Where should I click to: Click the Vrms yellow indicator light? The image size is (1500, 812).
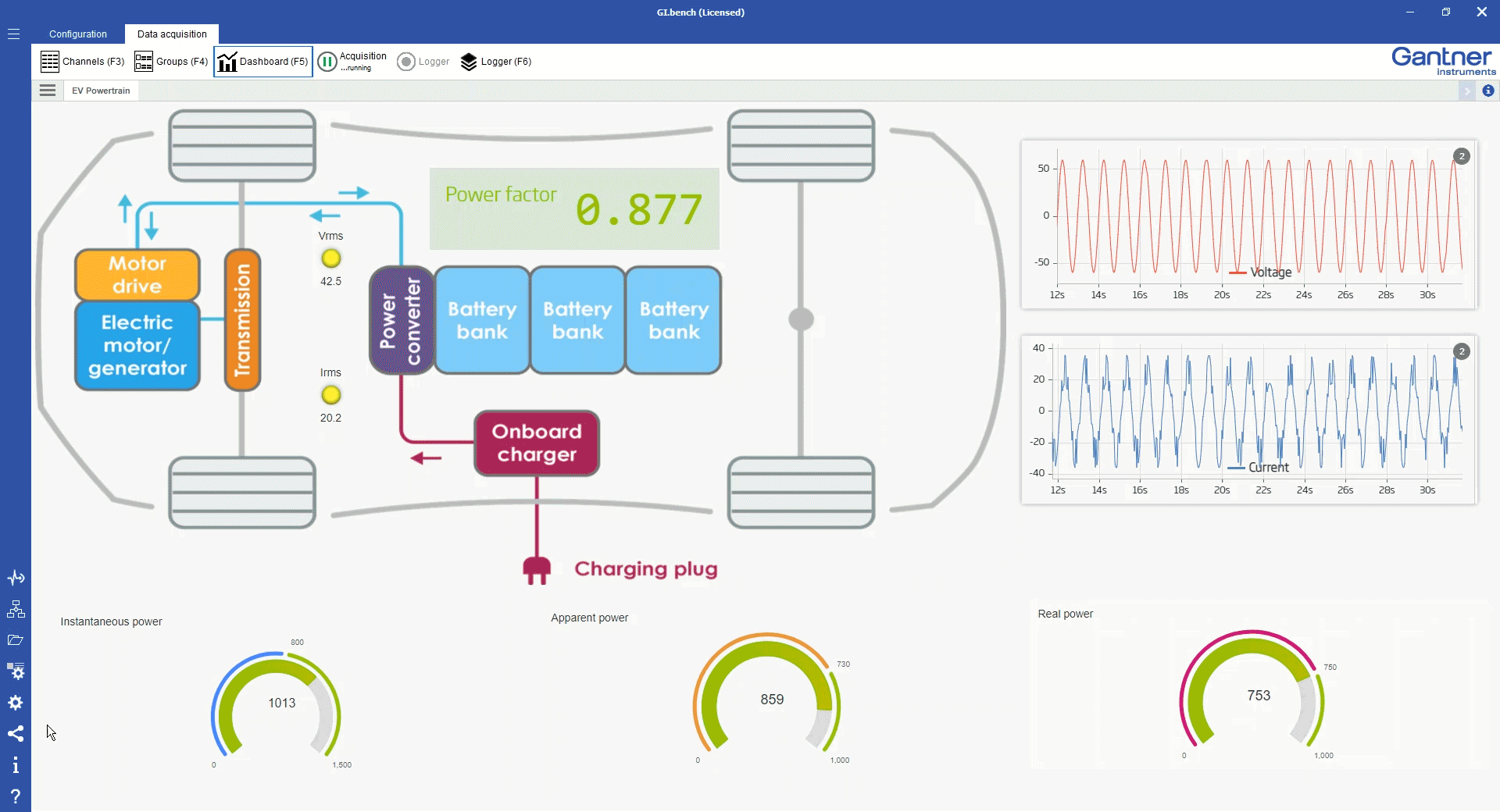click(331, 258)
